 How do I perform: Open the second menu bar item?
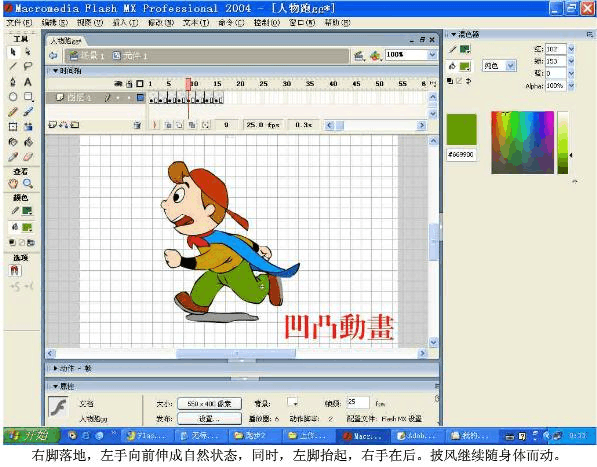click(54, 23)
